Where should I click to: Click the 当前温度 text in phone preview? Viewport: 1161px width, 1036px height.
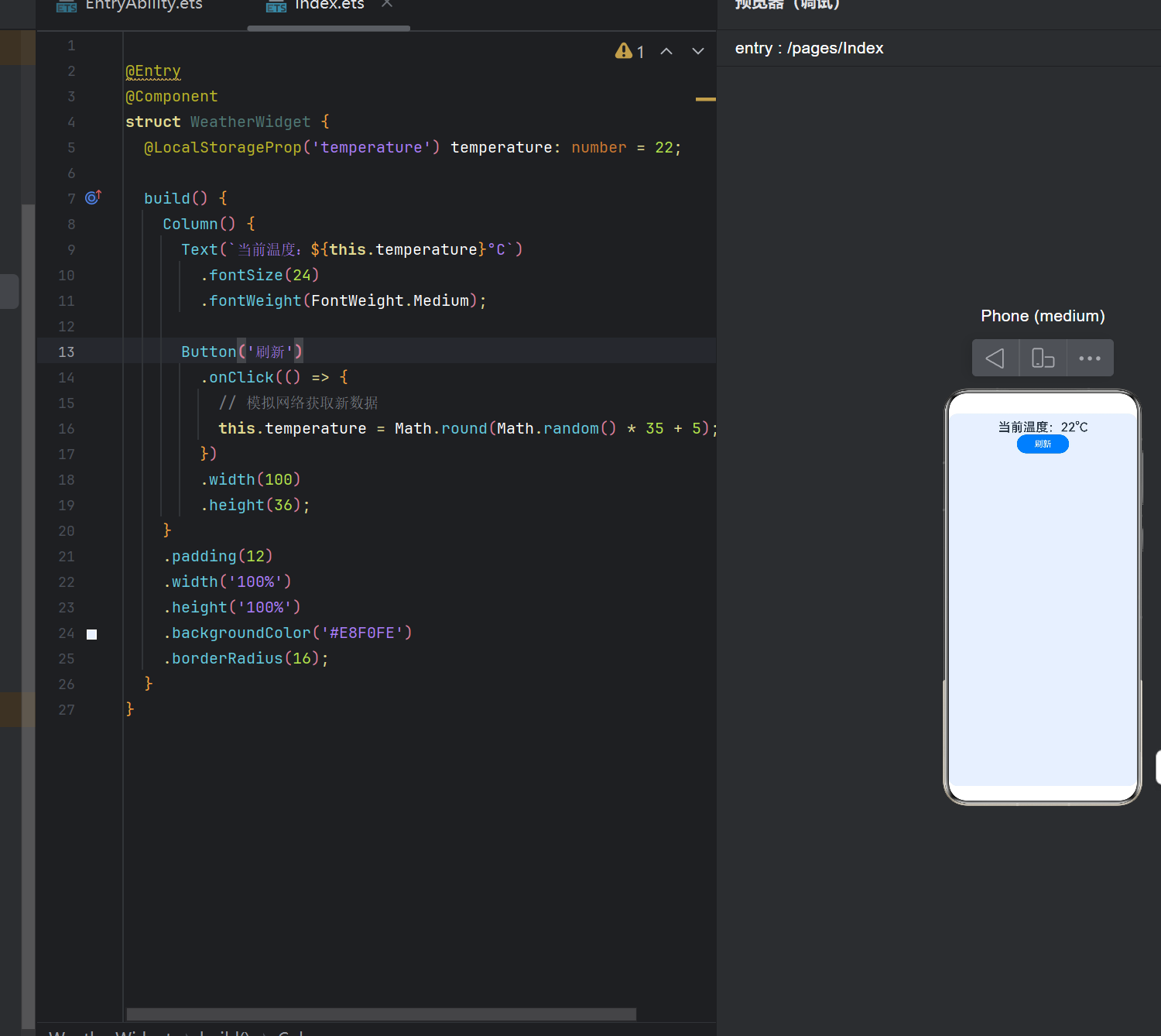pyautogui.click(x=1043, y=427)
